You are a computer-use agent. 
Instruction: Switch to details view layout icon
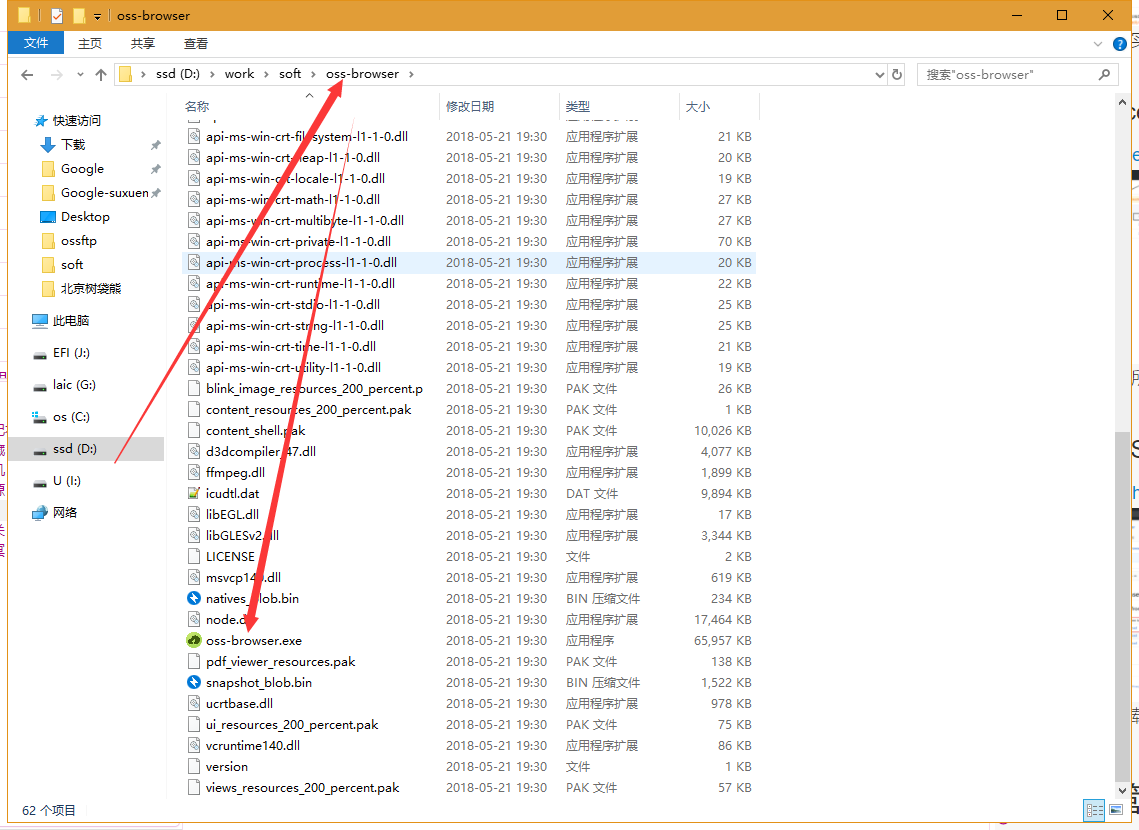pos(1094,810)
